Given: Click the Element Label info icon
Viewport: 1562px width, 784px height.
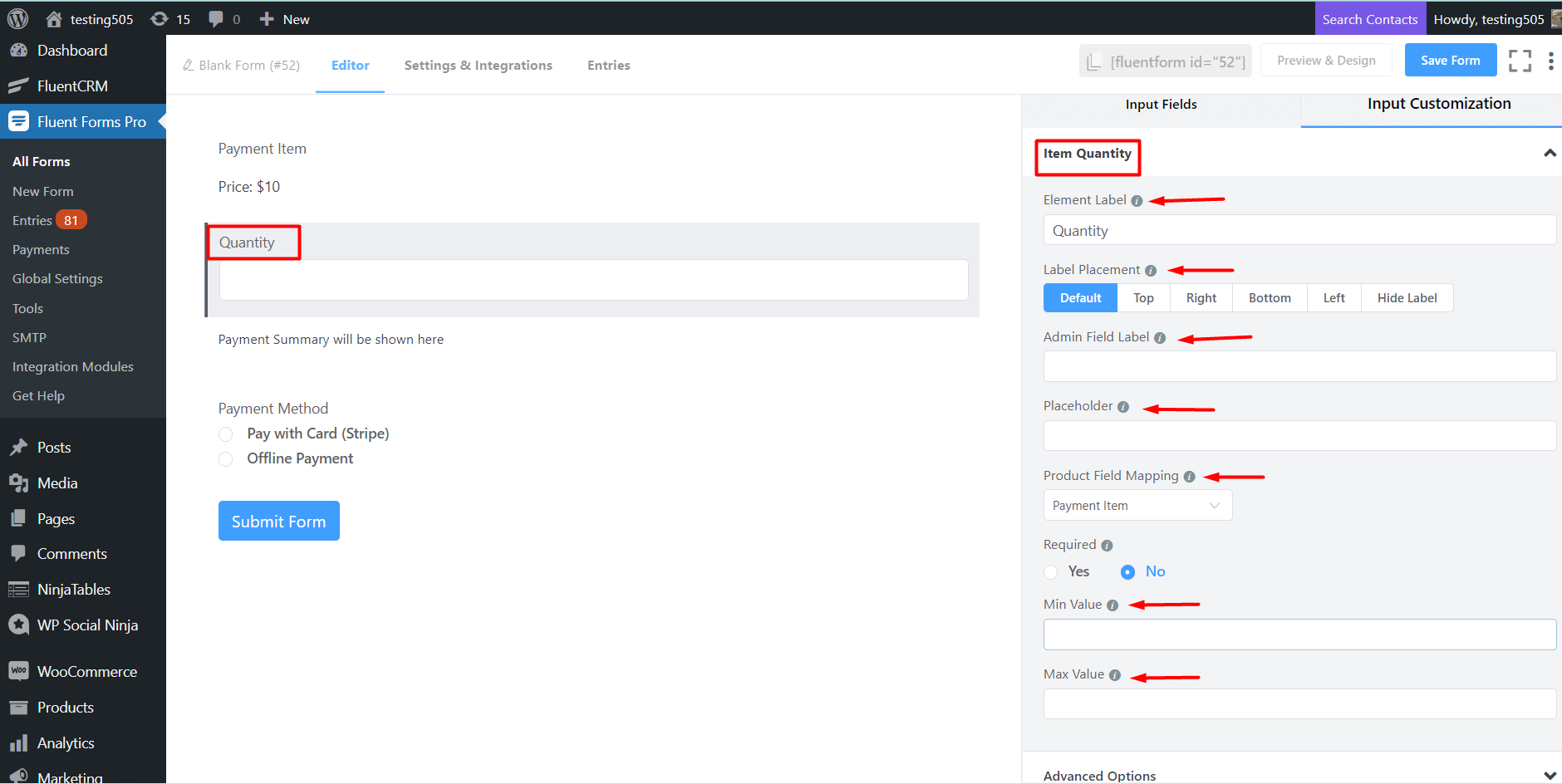Looking at the screenshot, I should (1137, 201).
